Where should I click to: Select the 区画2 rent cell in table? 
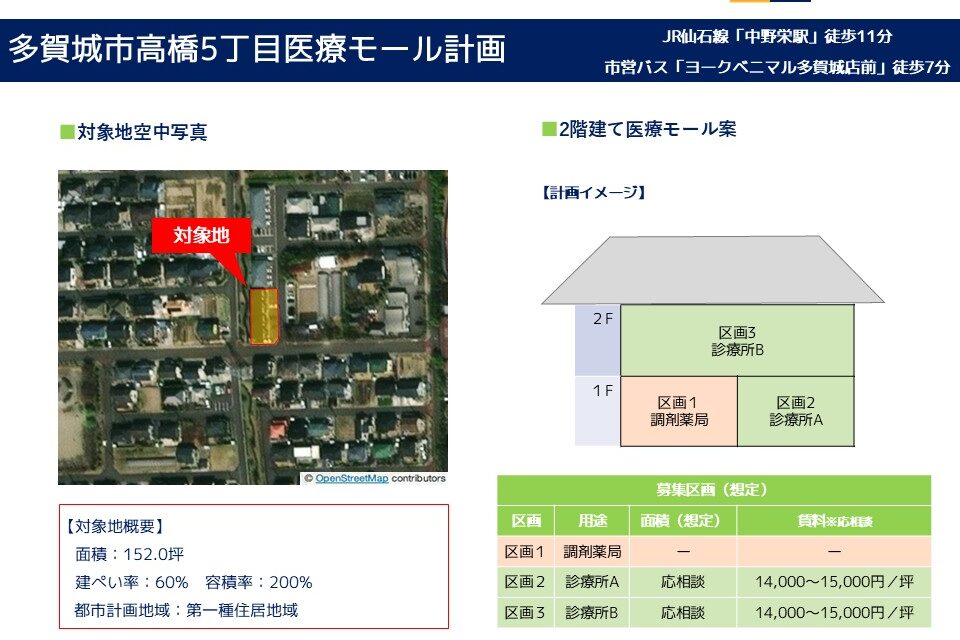(833, 582)
